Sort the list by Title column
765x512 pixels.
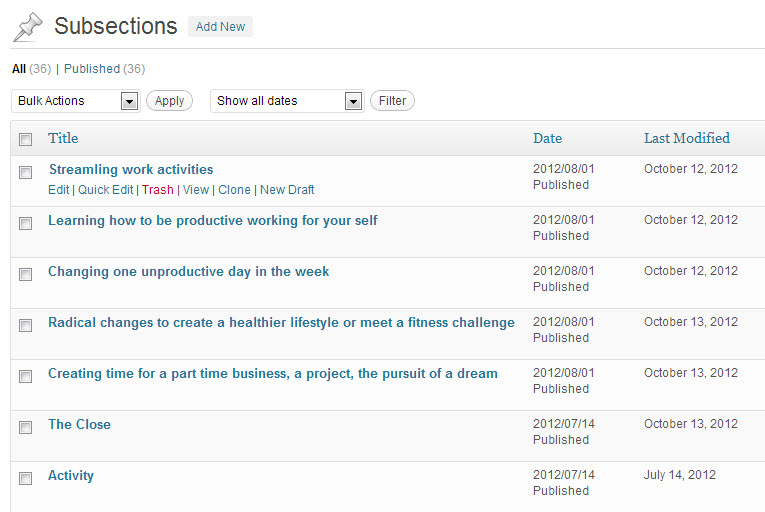coord(63,138)
